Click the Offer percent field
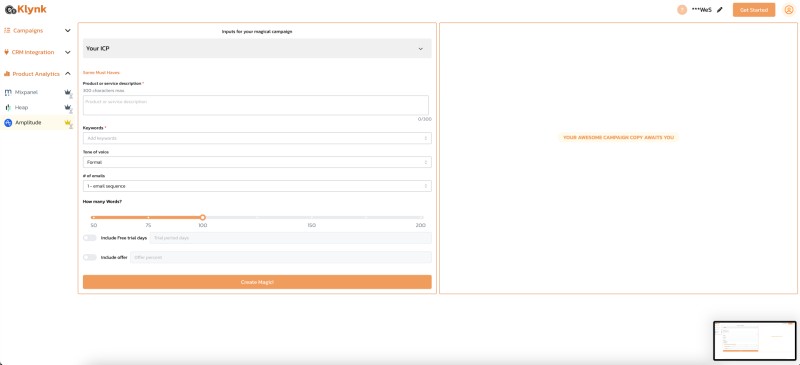This screenshot has height=365, width=800. point(281,257)
